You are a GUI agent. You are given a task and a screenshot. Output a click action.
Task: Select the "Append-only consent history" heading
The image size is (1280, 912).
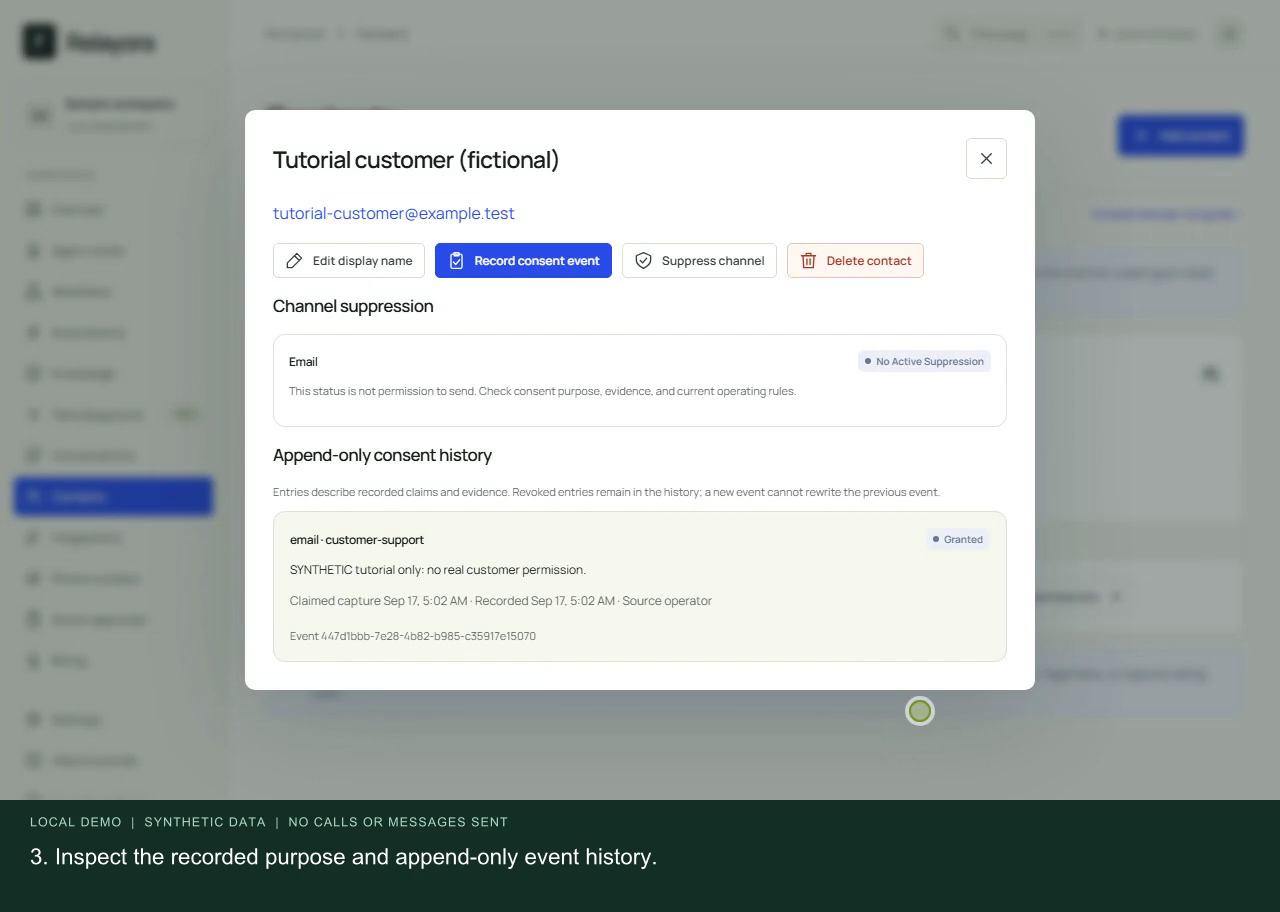tap(382, 455)
